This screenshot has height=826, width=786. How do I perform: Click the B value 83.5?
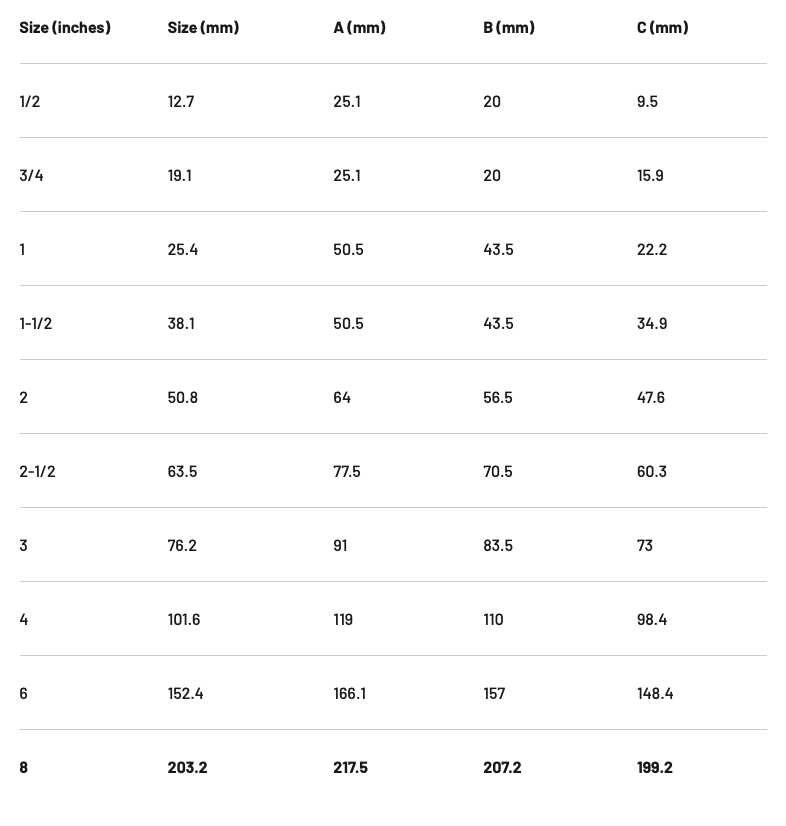(498, 545)
